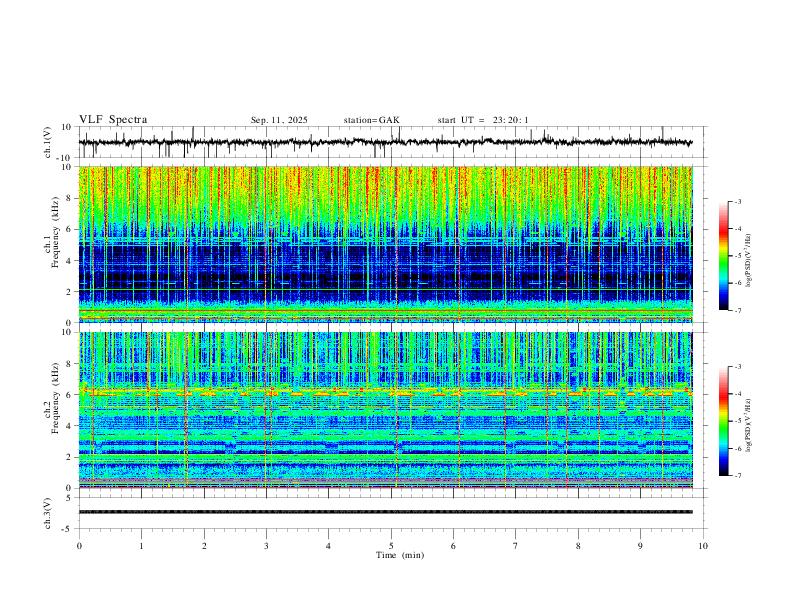
Task: Click time-axis tick label "2"
Action: coord(204,546)
